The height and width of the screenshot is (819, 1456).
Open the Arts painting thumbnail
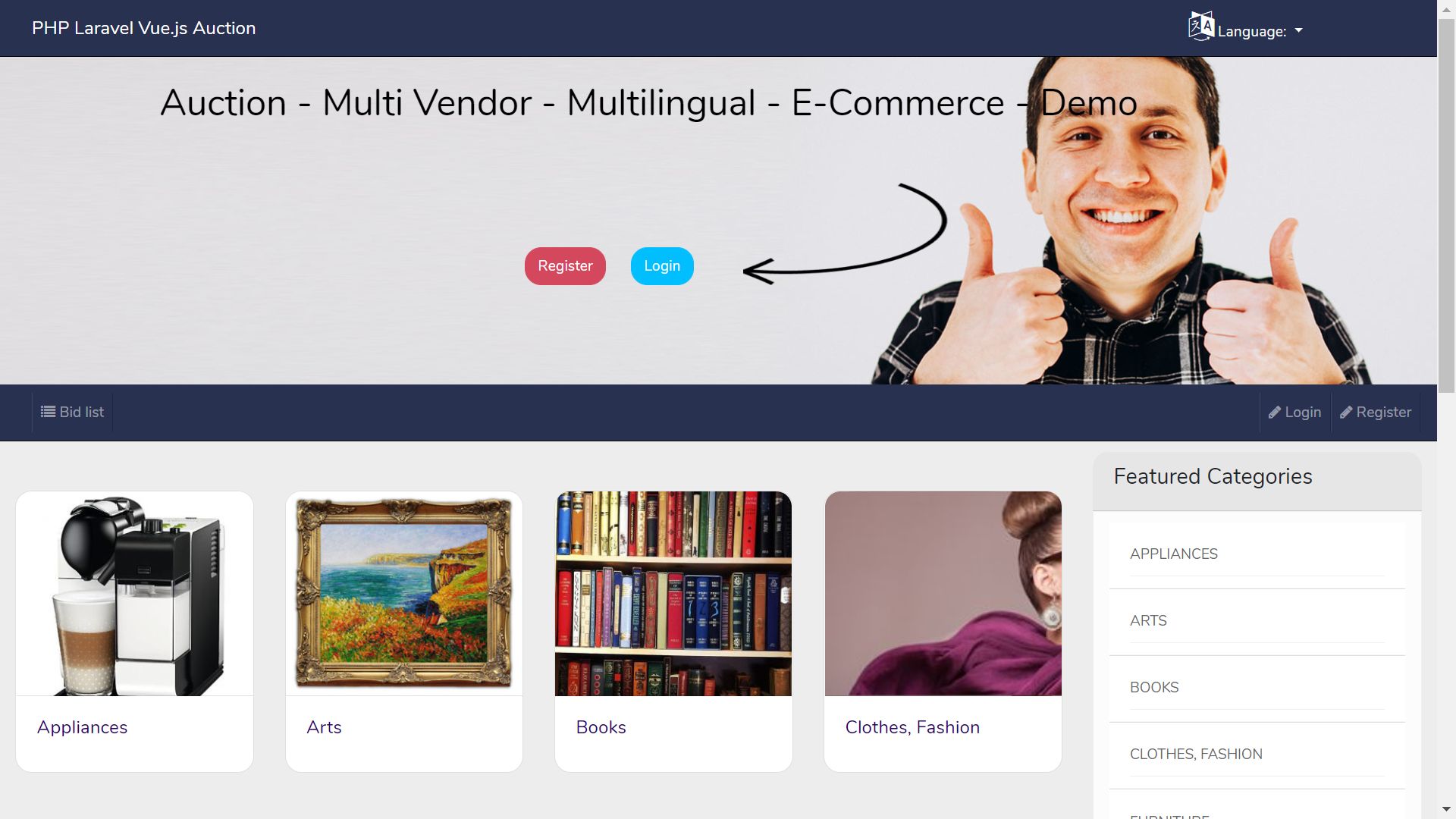pos(404,594)
